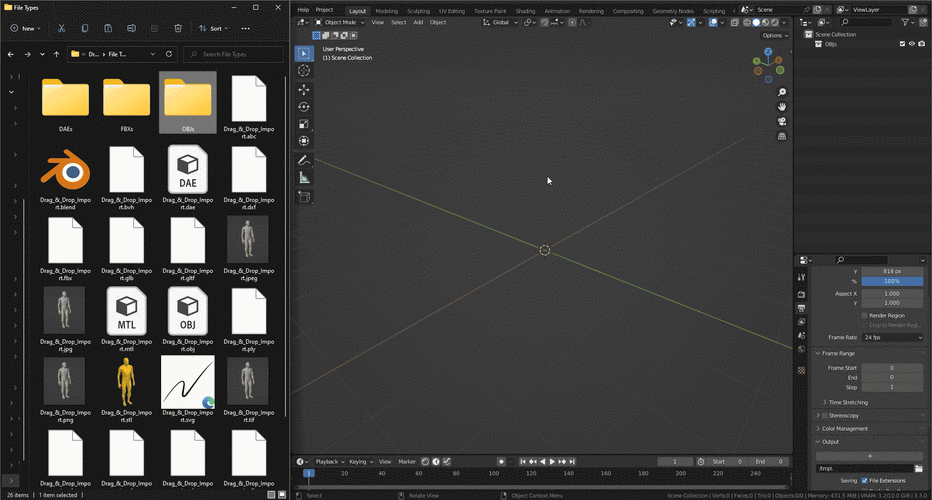Open the World properties tab

(801, 349)
